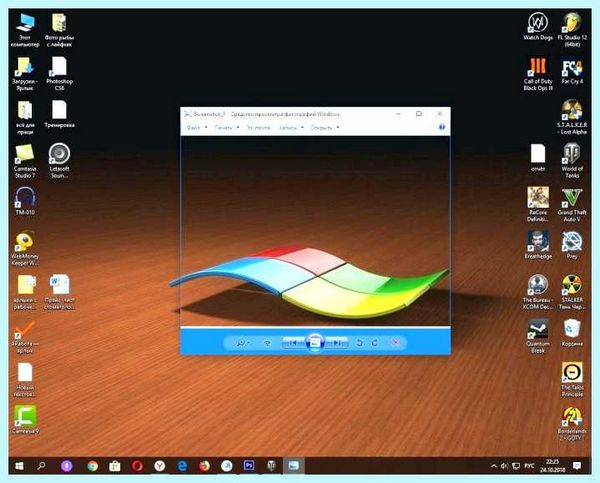Open taskbar search magnifier
600x483 pixels.
41,466
